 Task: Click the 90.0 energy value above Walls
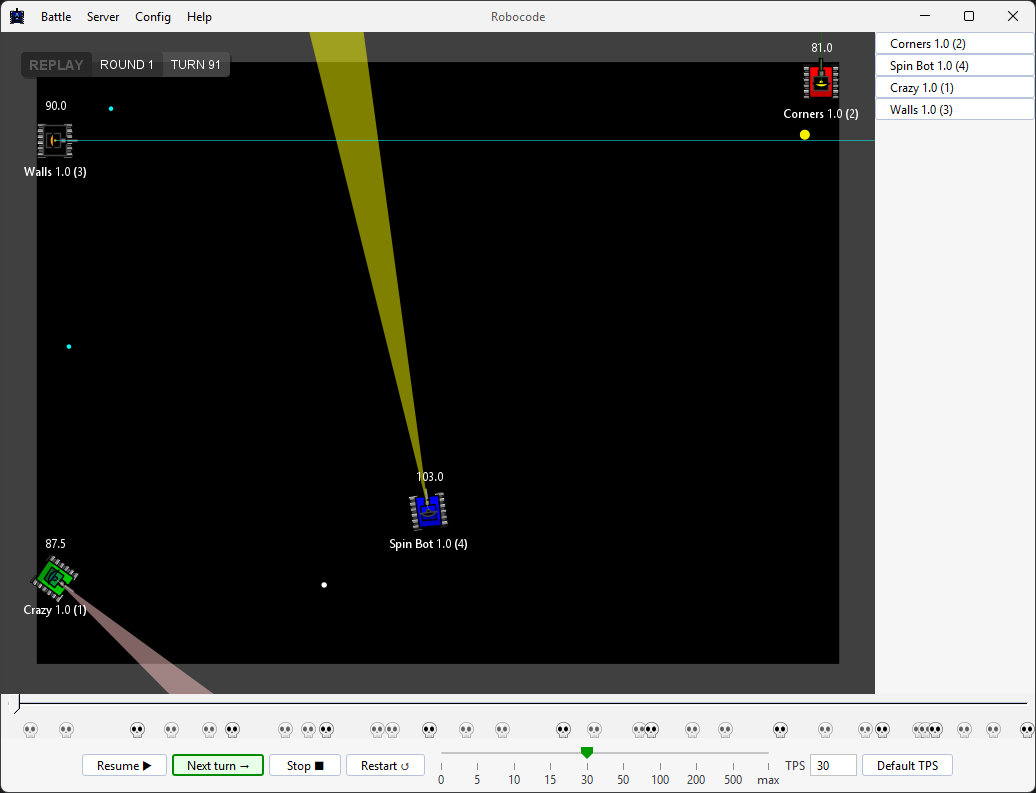tap(56, 106)
